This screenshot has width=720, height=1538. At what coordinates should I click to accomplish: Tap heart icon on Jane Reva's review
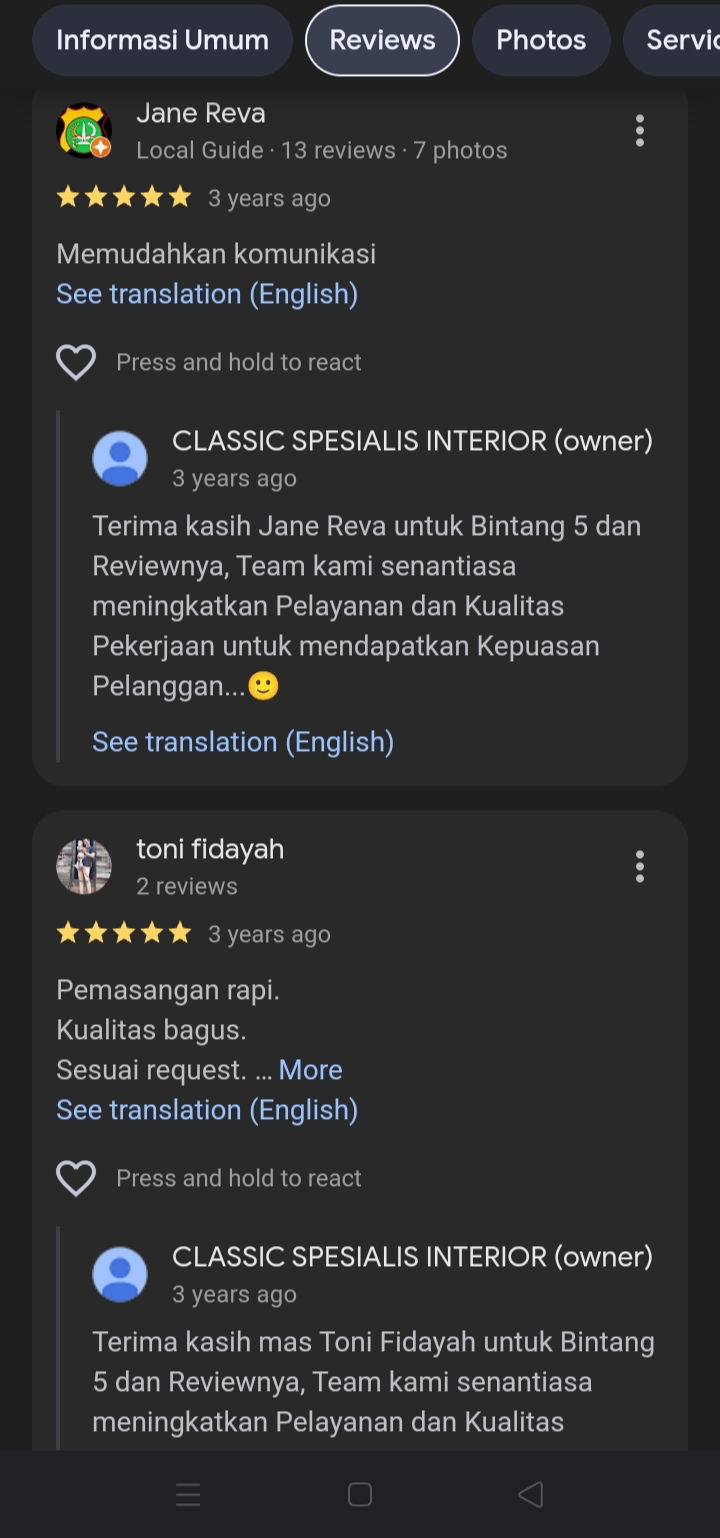click(x=76, y=362)
